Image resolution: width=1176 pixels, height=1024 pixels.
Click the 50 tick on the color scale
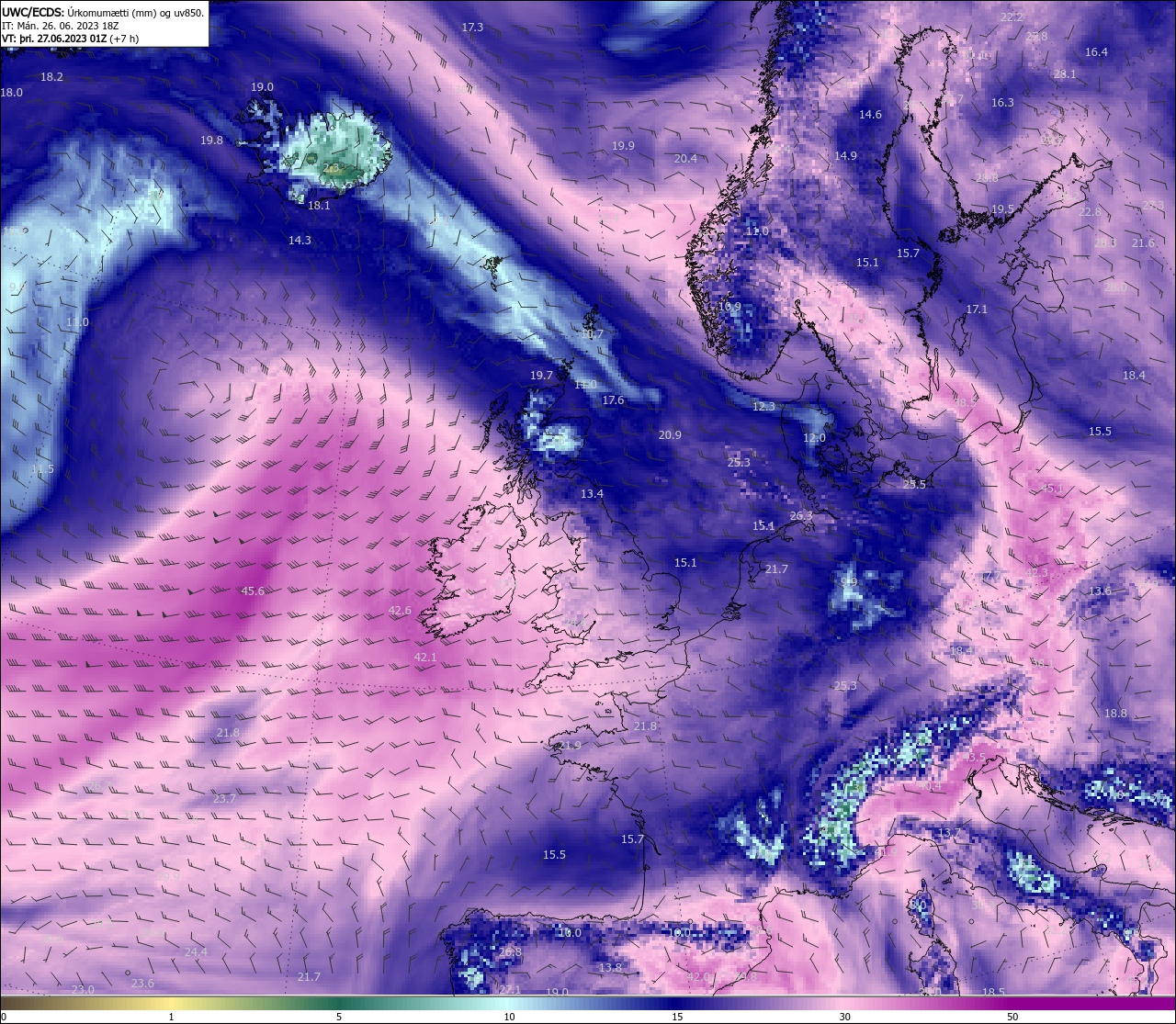coord(1012,1017)
